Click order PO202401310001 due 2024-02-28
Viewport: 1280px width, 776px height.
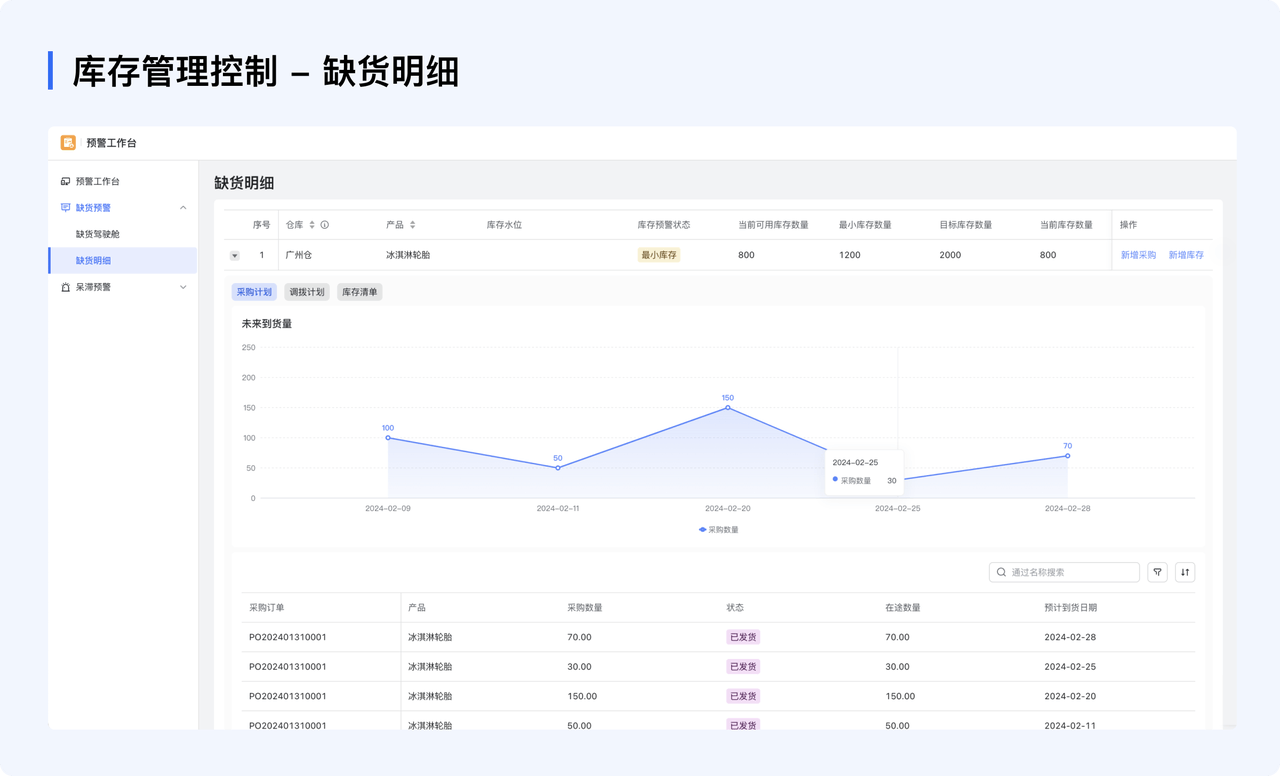point(288,637)
